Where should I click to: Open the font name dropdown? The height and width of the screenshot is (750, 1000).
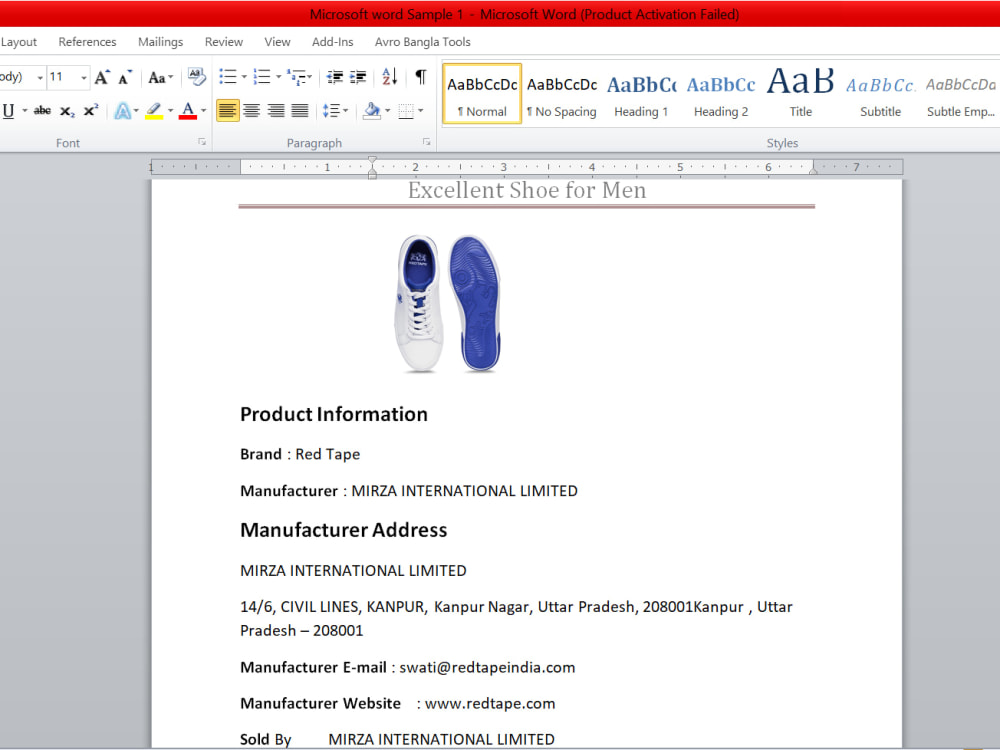pyautogui.click(x=40, y=78)
